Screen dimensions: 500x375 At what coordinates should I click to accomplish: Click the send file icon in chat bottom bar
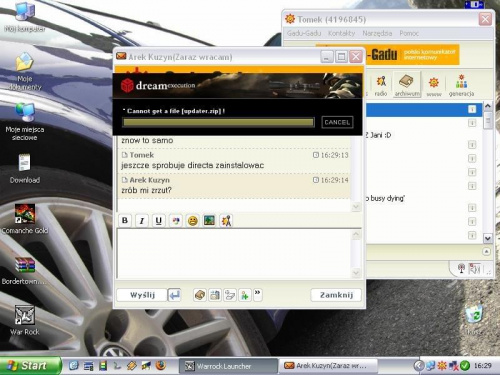click(x=230, y=295)
